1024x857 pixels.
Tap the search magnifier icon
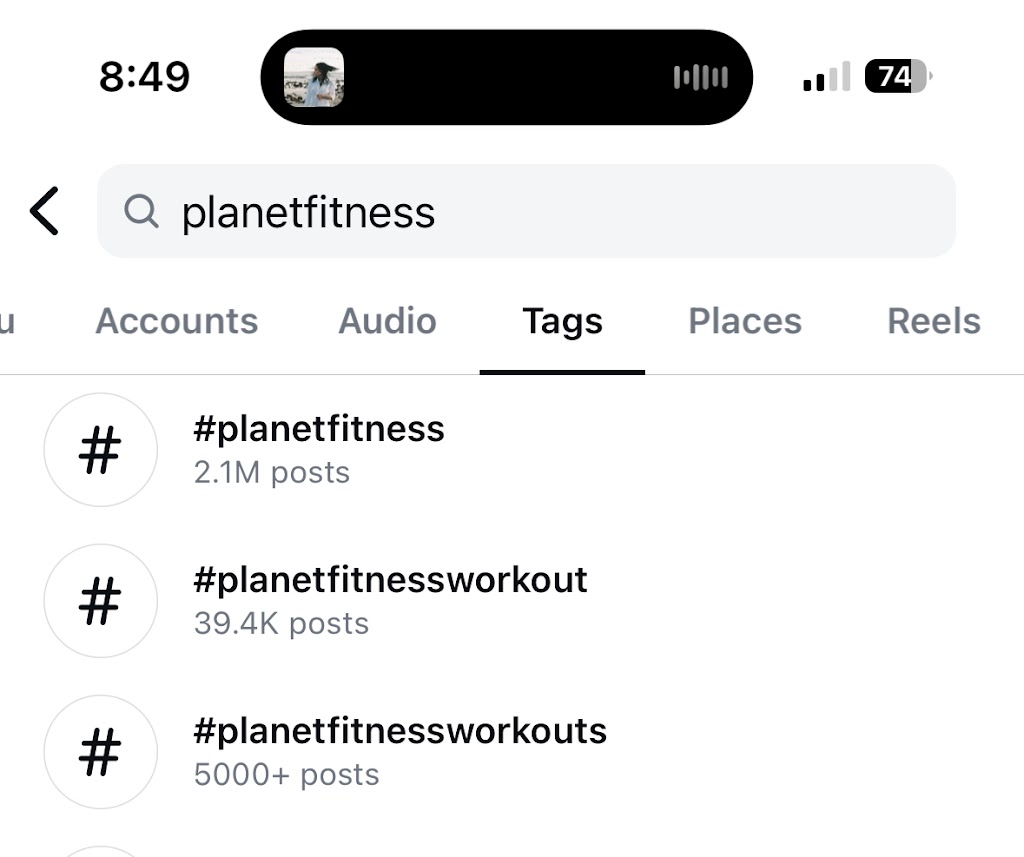click(141, 211)
